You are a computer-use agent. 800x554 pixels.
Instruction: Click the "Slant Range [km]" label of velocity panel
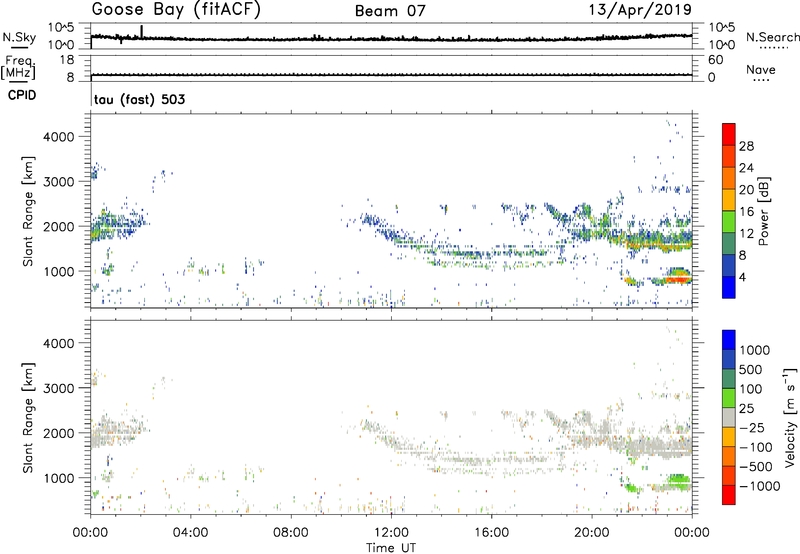[x=28, y=417]
